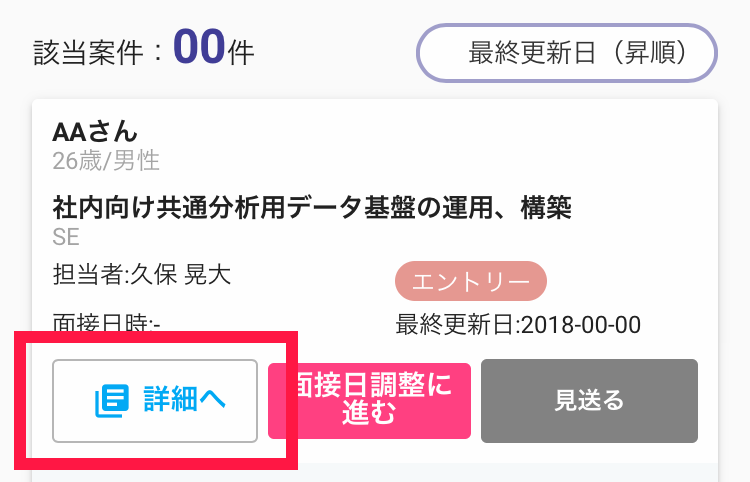Click the job title 社内向け共通分析用データ基盤の運用、構築
This screenshot has width=750, height=482.
(312, 208)
